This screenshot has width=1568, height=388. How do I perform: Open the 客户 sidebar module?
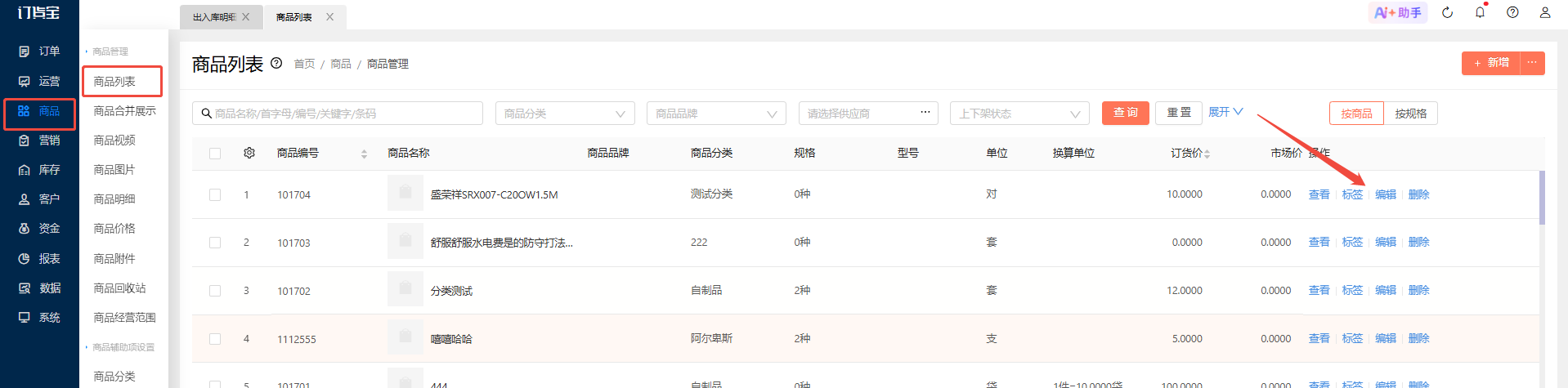[39, 199]
